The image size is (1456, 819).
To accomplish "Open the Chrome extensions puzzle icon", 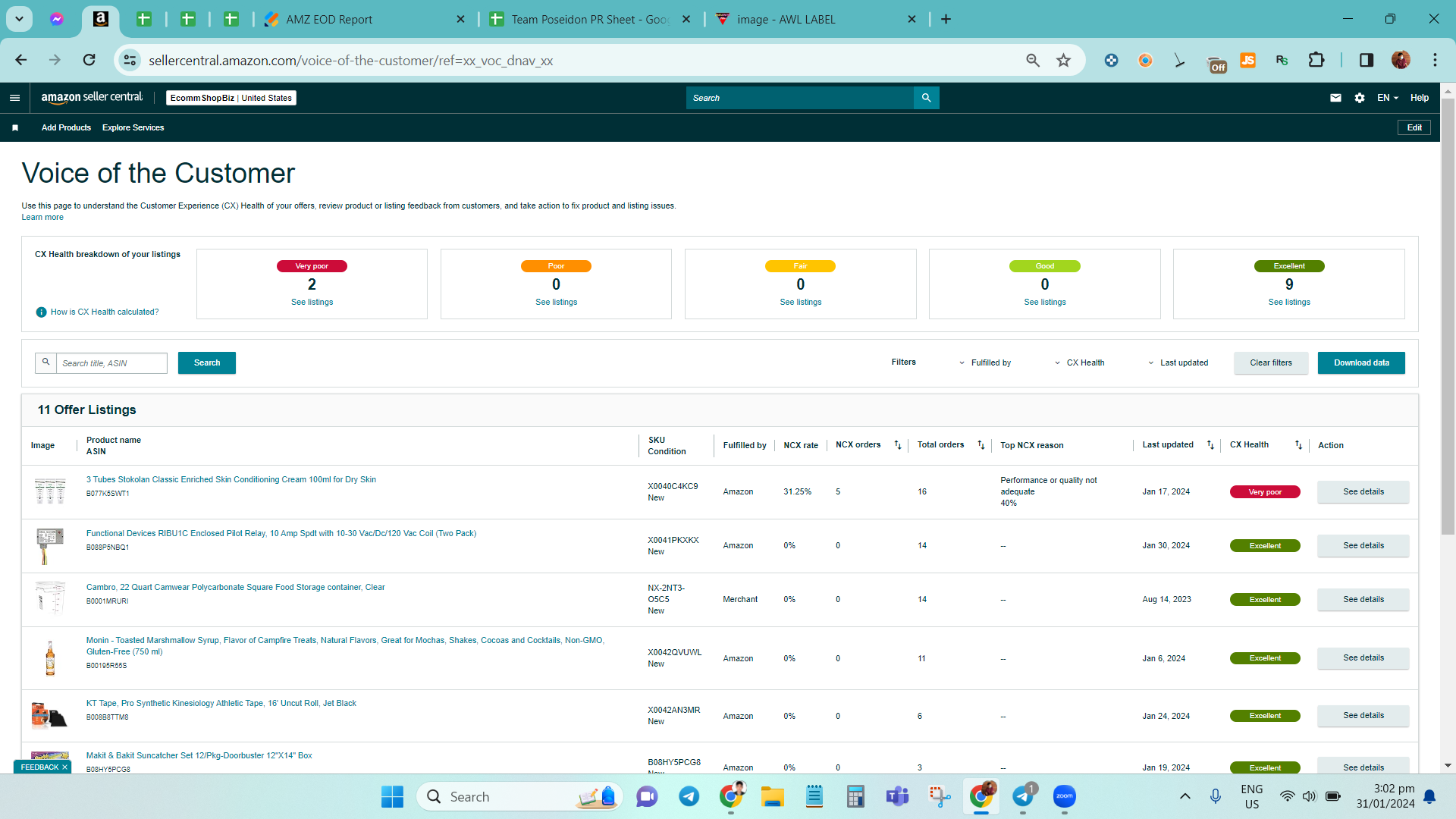I will coord(1316,60).
